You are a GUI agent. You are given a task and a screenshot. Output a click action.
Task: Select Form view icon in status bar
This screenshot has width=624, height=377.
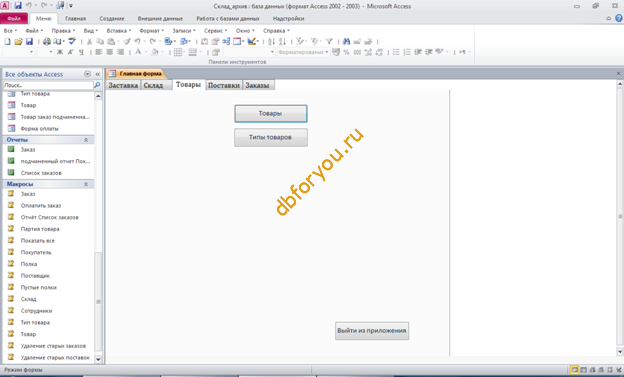click(574, 370)
